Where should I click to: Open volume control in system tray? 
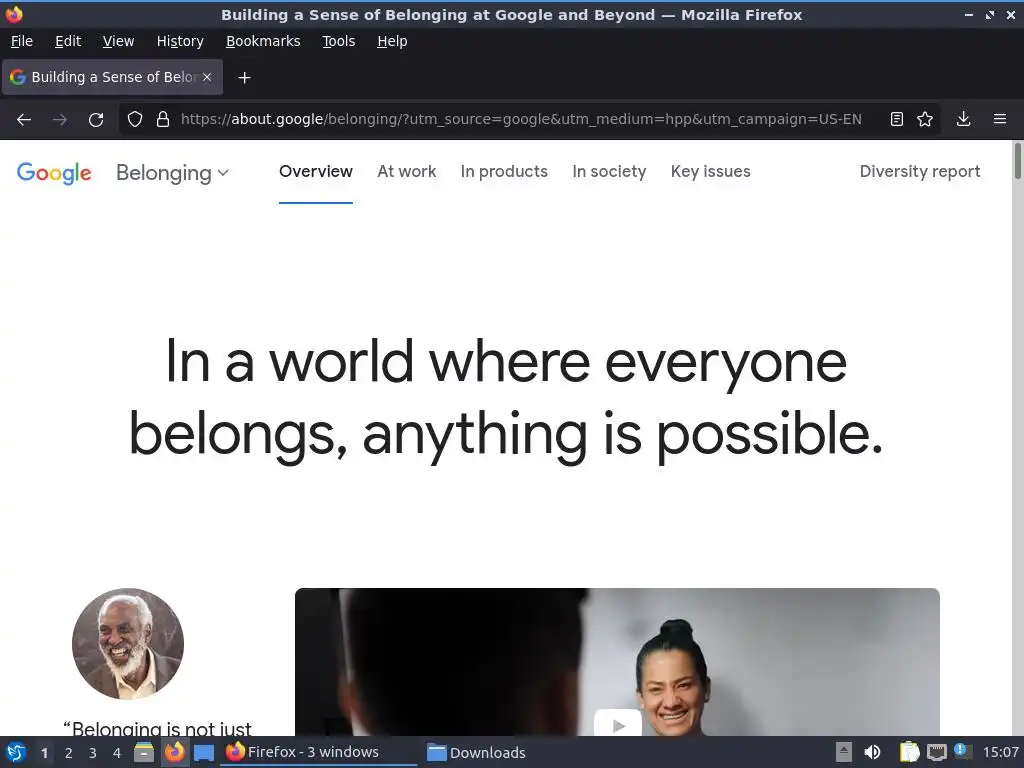(x=872, y=752)
